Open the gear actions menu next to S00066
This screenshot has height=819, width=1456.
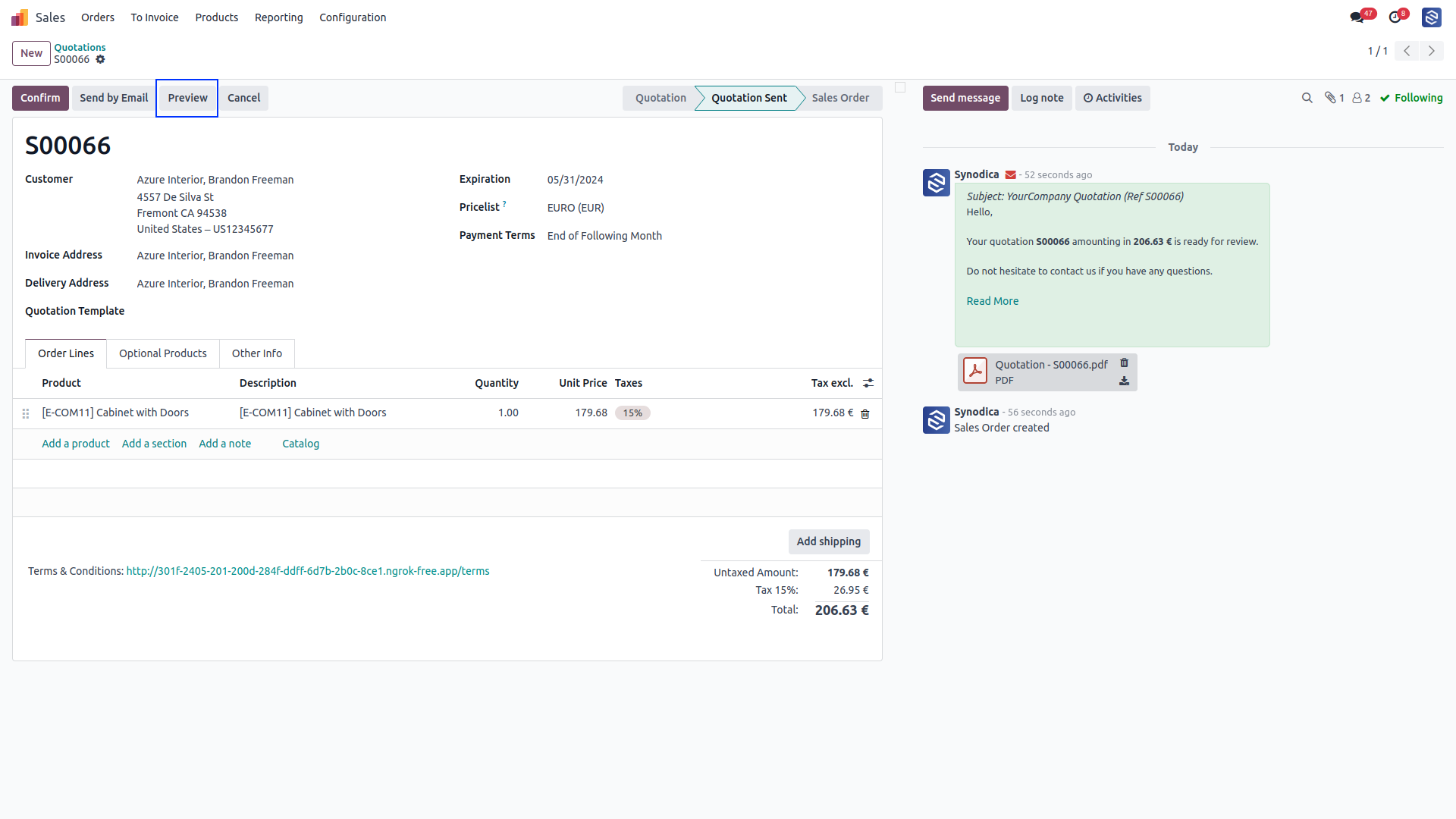tap(100, 59)
